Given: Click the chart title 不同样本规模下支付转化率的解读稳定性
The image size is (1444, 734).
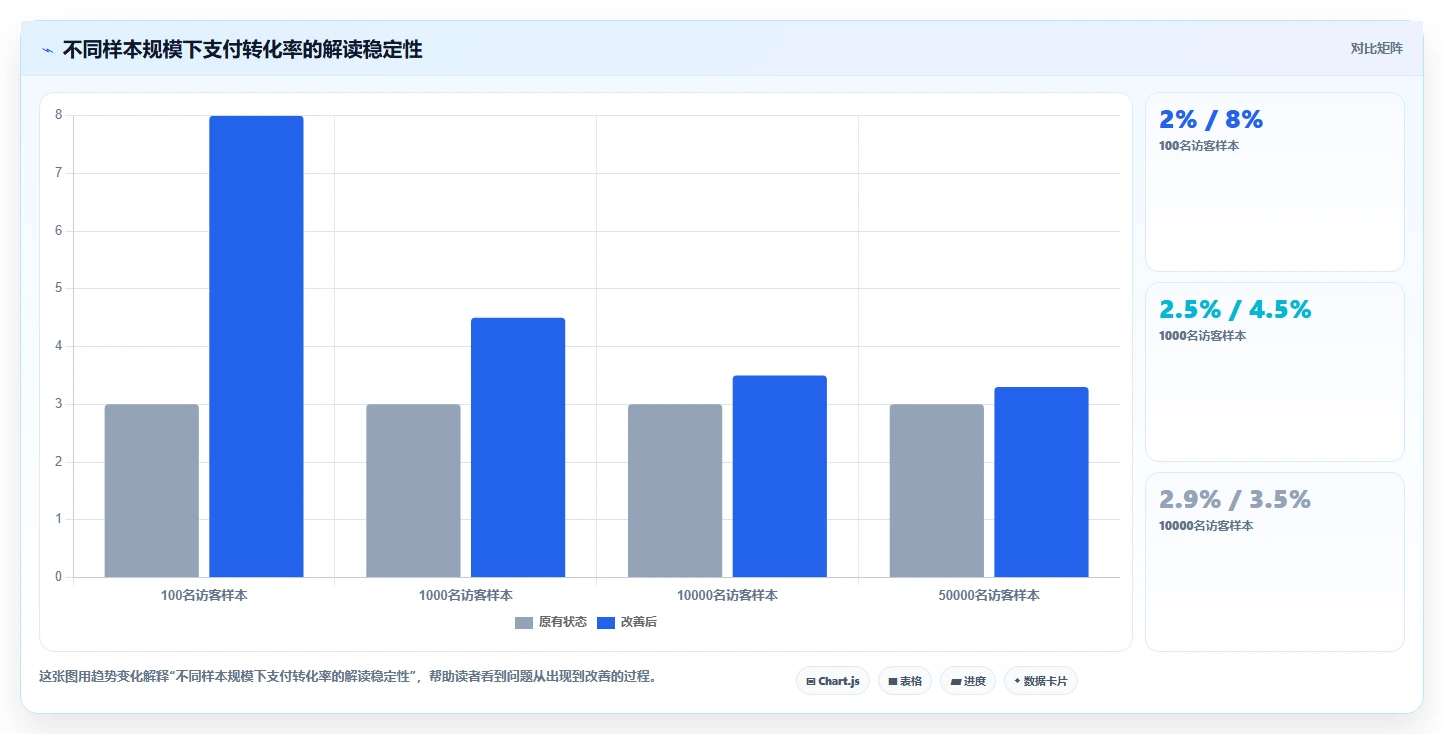Looking at the screenshot, I should (x=242, y=50).
